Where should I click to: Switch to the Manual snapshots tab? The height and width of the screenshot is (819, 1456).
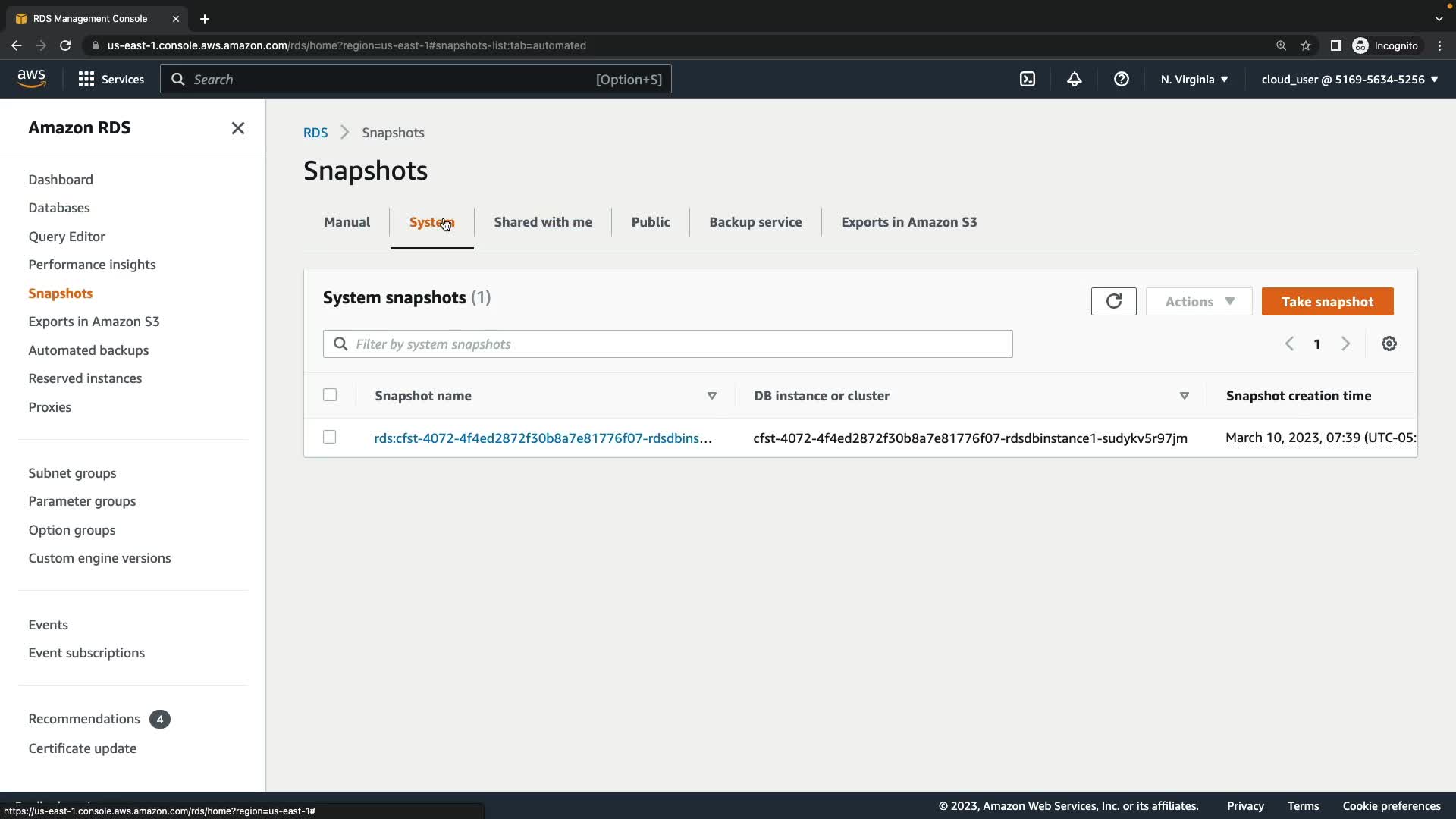click(x=347, y=222)
